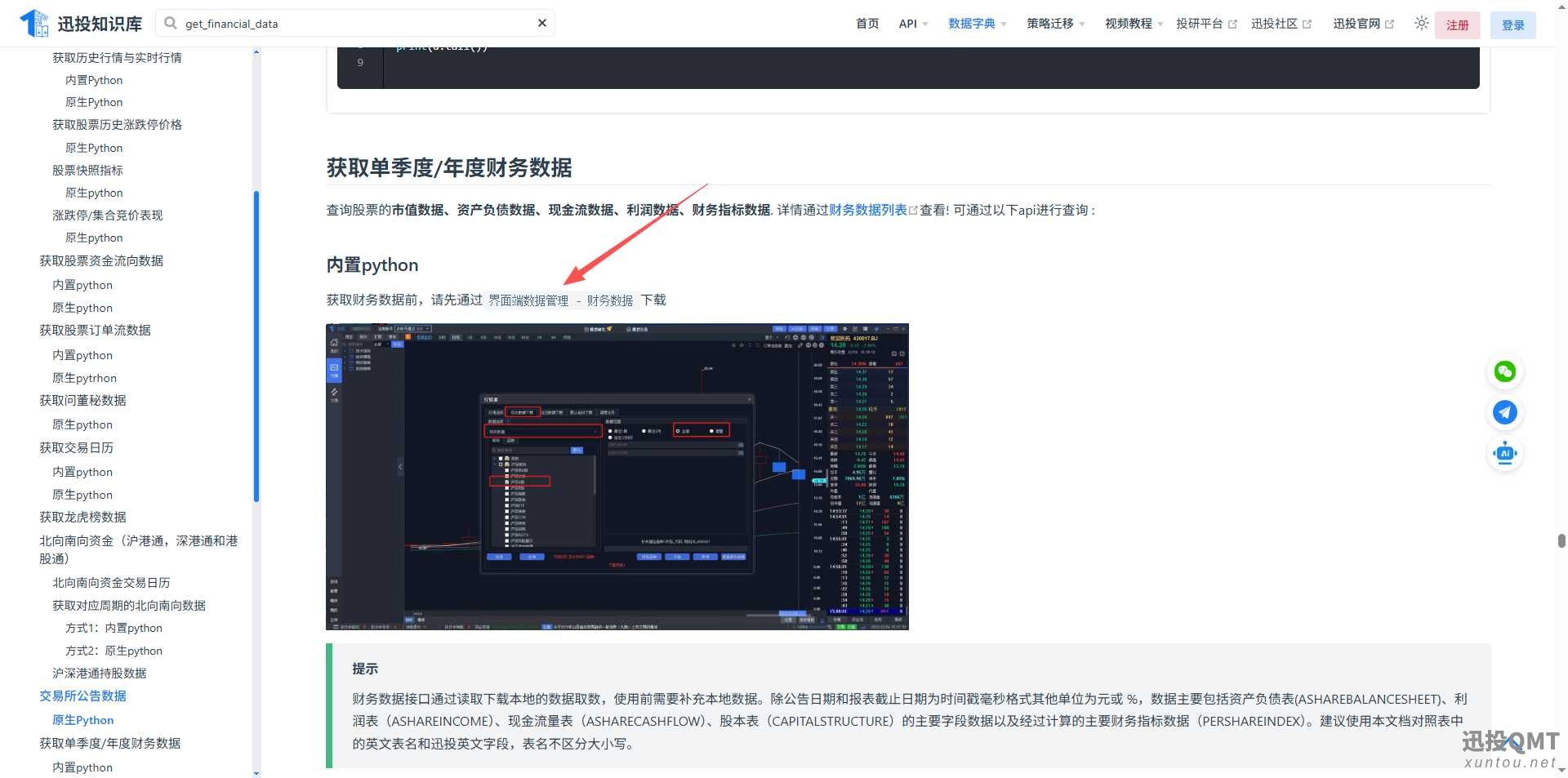The height and width of the screenshot is (778, 1568).
Task: Click the 迅投知识库 logo icon
Action: click(x=34, y=24)
